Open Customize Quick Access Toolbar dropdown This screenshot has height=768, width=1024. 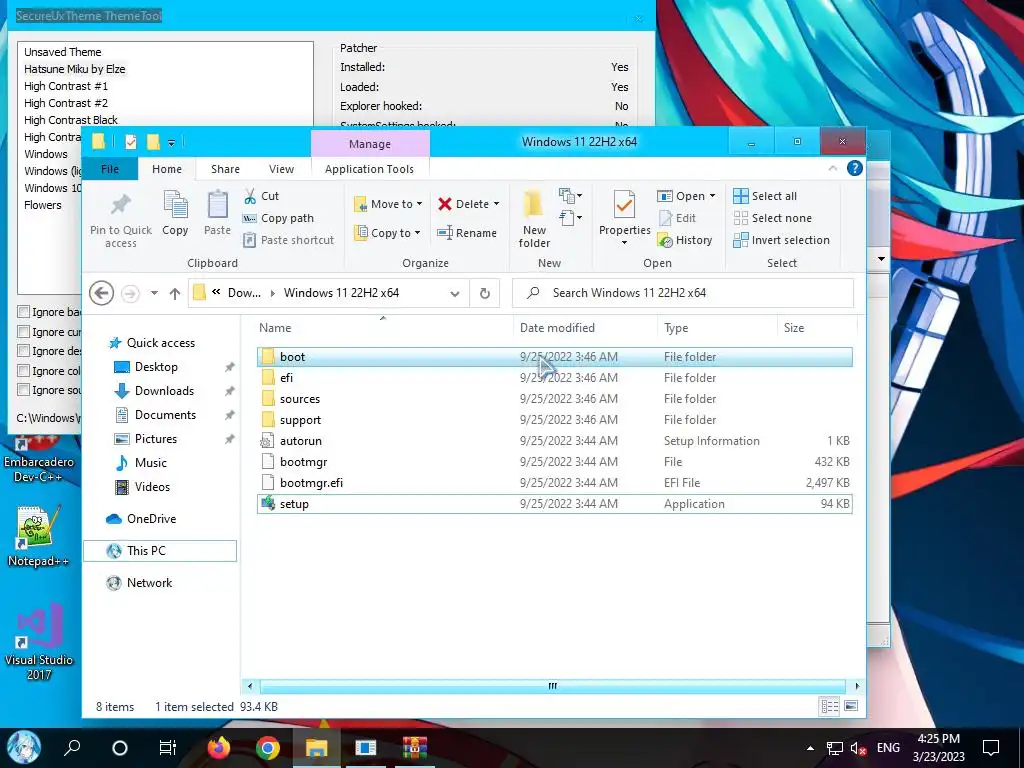(171, 142)
